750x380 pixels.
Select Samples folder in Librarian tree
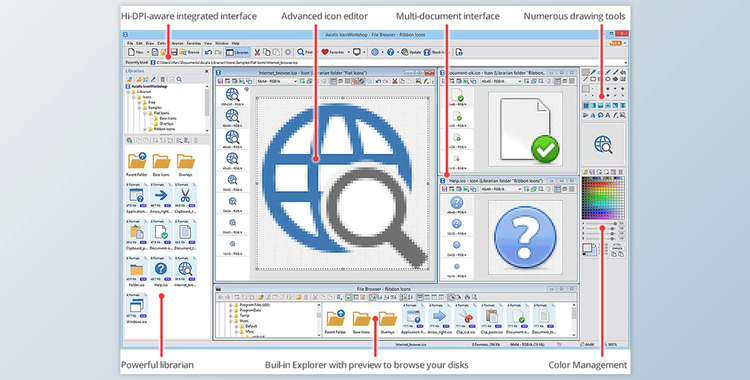click(x=154, y=108)
